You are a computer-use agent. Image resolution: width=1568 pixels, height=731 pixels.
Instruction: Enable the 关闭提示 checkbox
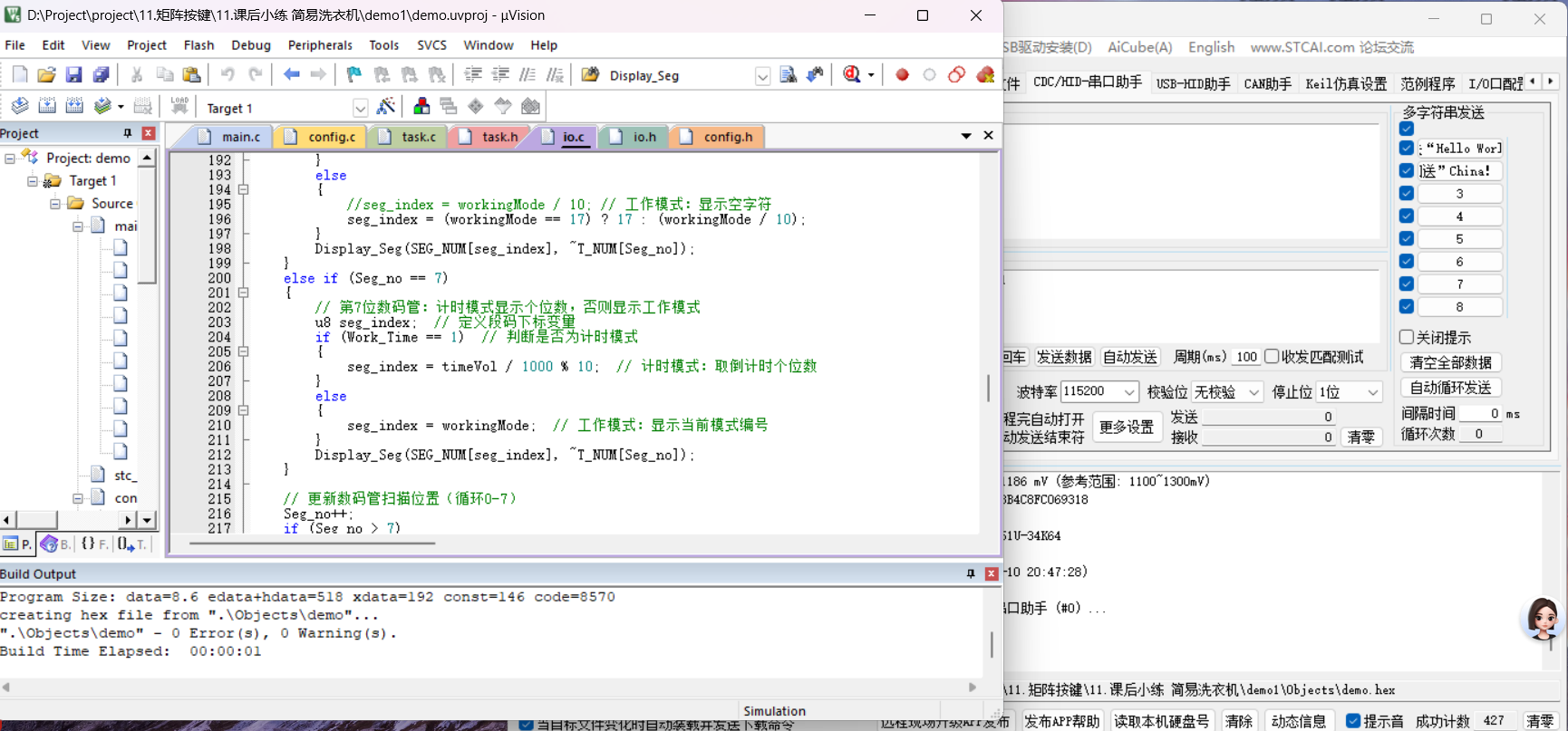tap(1407, 337)
